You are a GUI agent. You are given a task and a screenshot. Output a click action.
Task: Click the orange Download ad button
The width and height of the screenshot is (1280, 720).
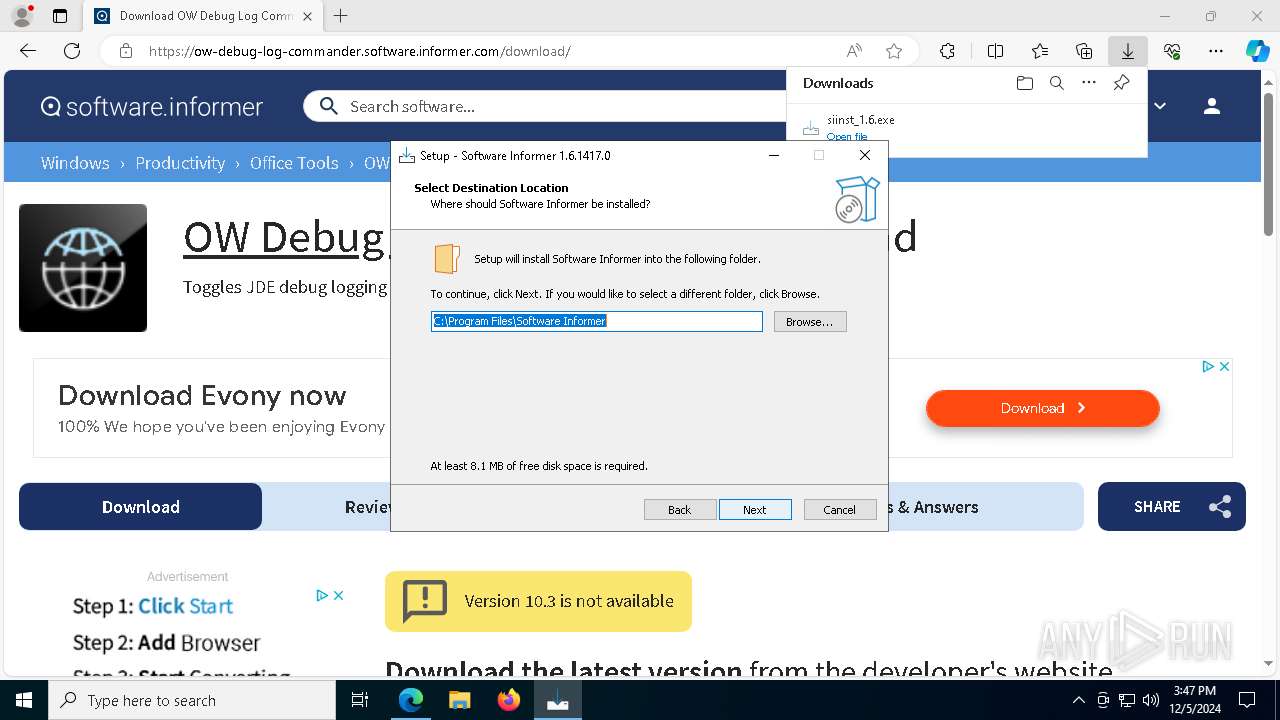click(x=1042, y=408)
